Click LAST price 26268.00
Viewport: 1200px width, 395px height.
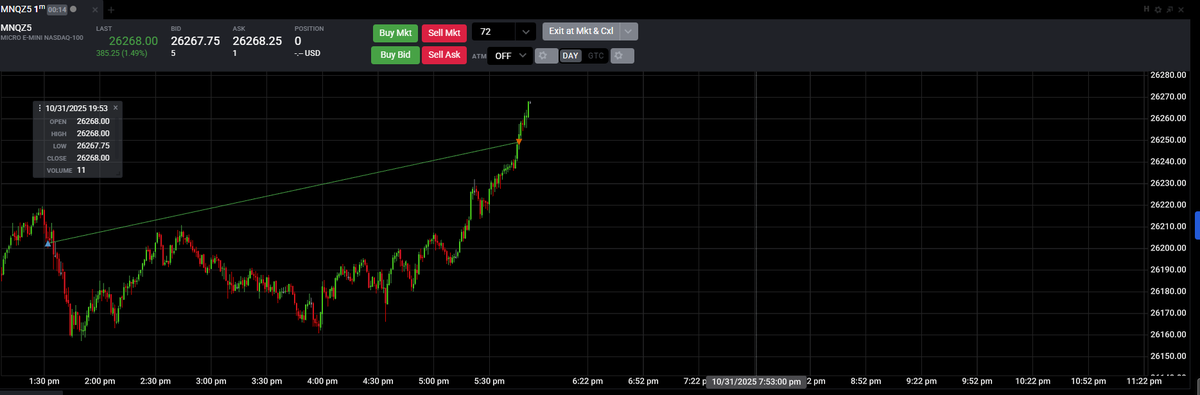[133, 41]
